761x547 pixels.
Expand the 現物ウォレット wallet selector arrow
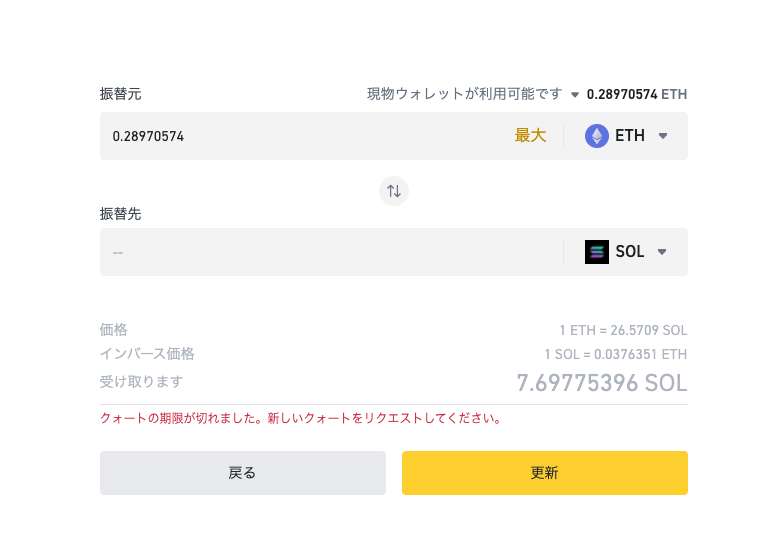point(575,95)
